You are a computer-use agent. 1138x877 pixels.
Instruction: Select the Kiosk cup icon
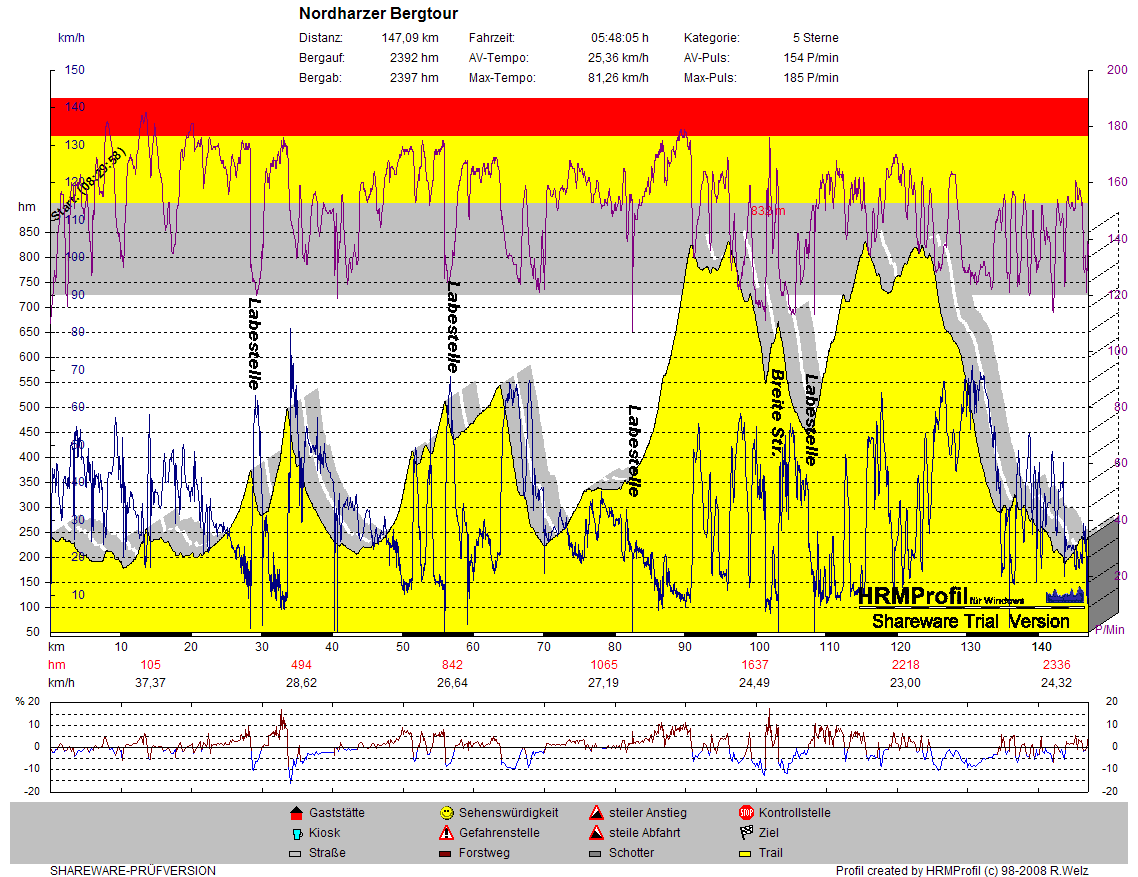(295, 833)
